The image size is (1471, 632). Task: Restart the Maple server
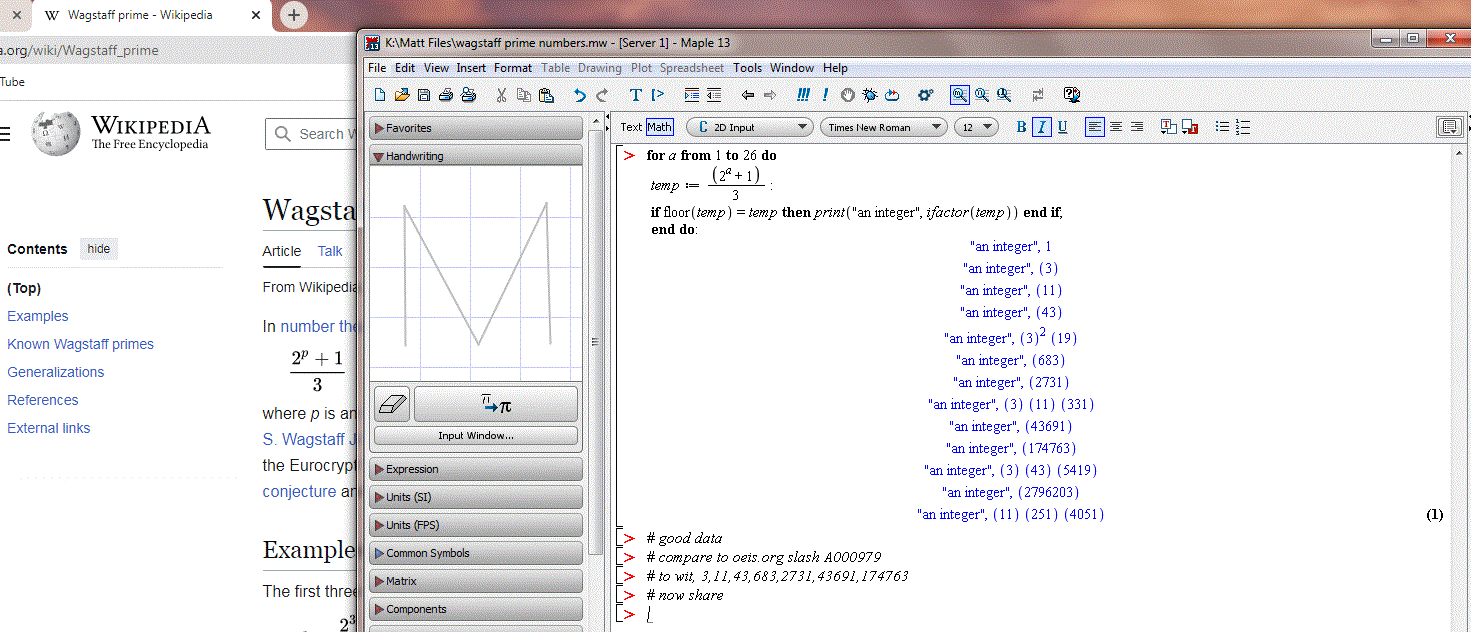pyautogui.click(x=892, y=95)
